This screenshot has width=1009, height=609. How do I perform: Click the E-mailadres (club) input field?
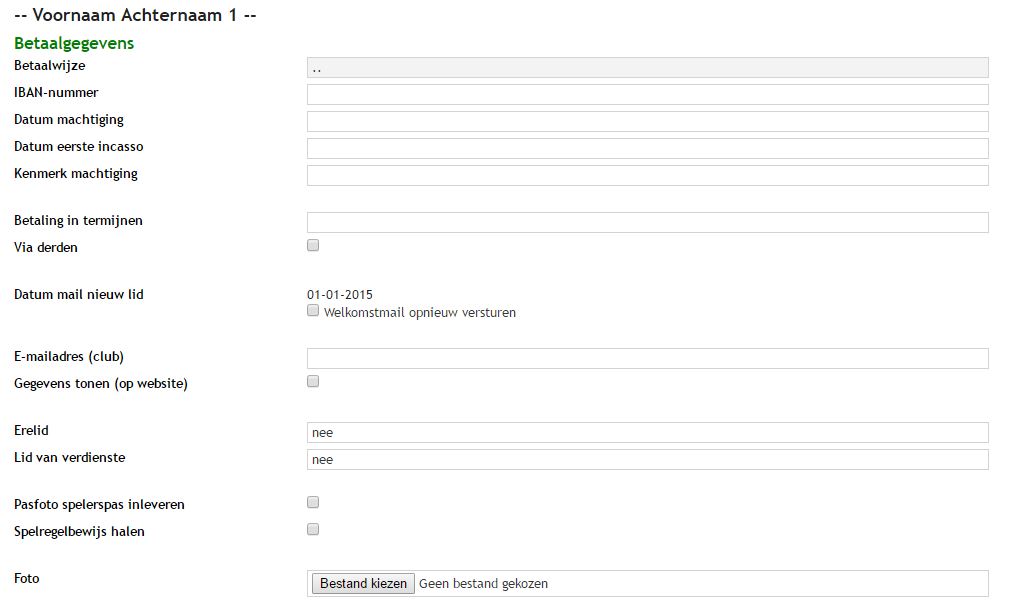click(647, 359)
